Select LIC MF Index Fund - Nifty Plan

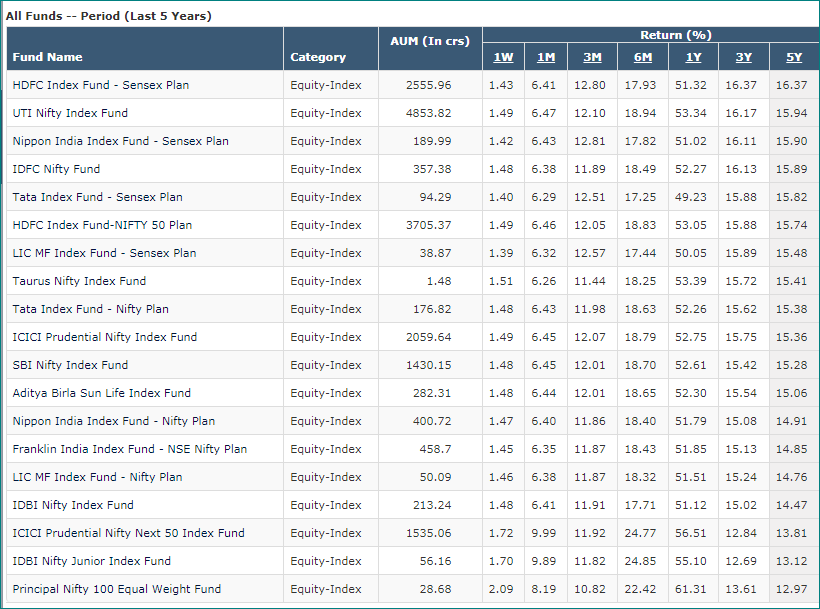pyautogui.click(x=97, y=477)
